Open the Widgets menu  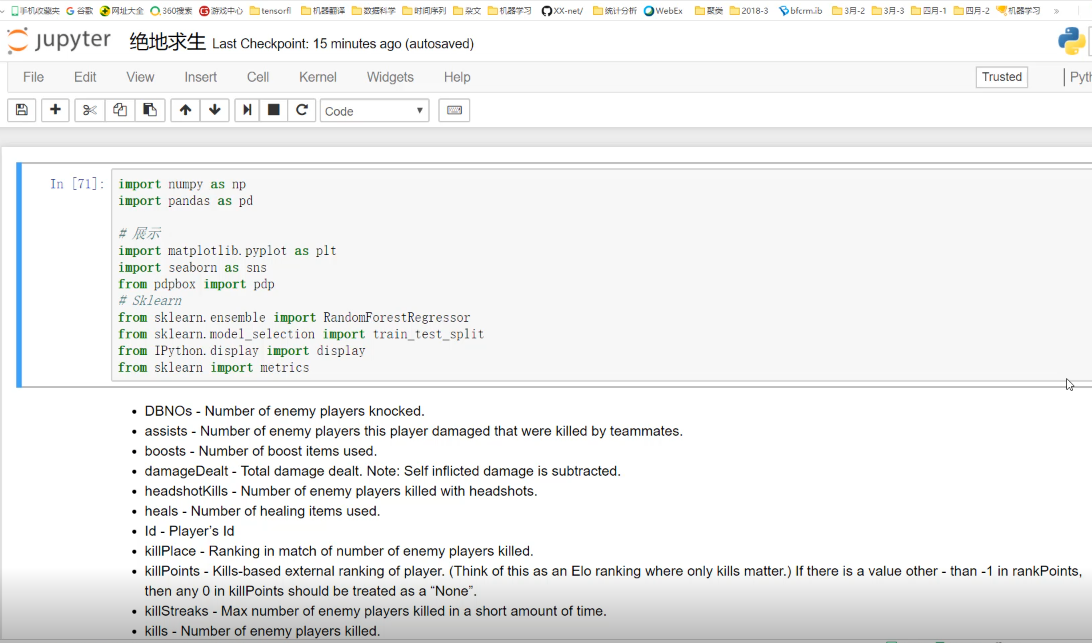click(390, 77)
